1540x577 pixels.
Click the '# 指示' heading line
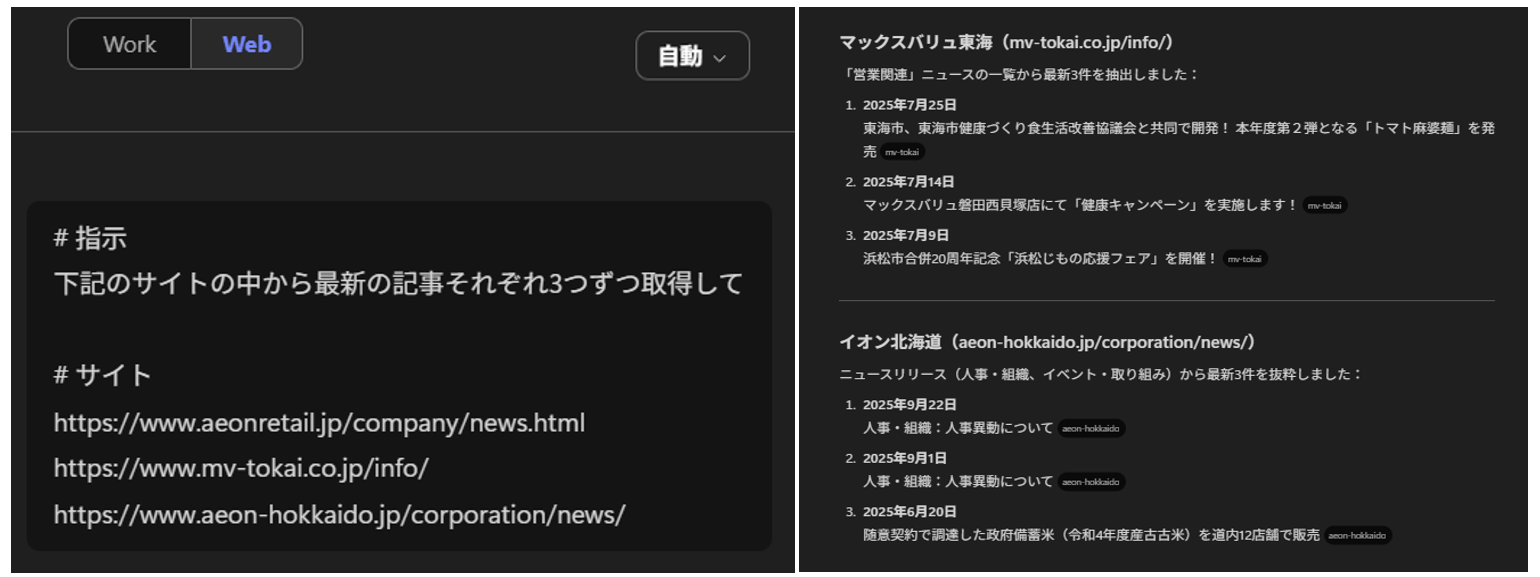pos(90,238)
